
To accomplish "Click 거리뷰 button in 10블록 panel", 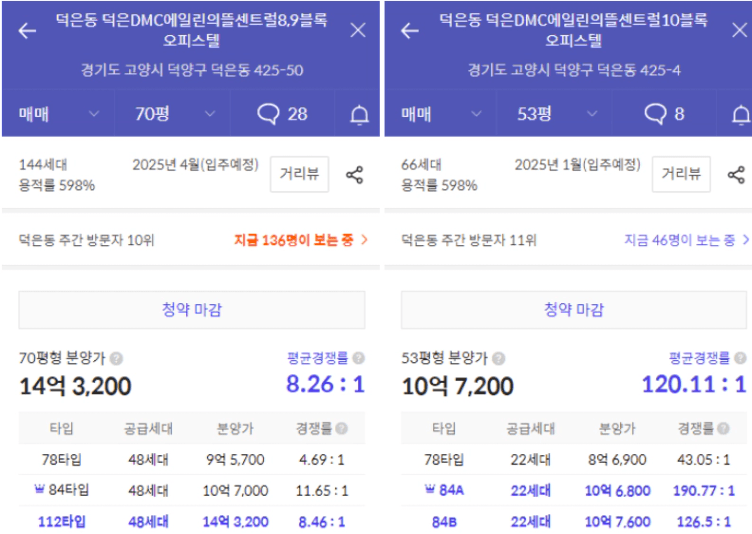I will click(x=681, y=174).
